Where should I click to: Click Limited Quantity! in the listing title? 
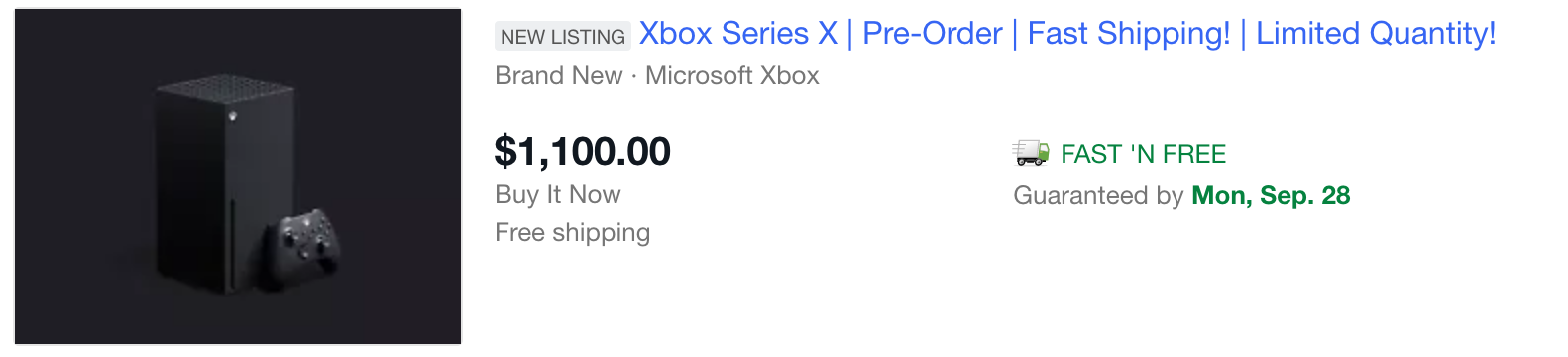click(x=1376, y=34)
